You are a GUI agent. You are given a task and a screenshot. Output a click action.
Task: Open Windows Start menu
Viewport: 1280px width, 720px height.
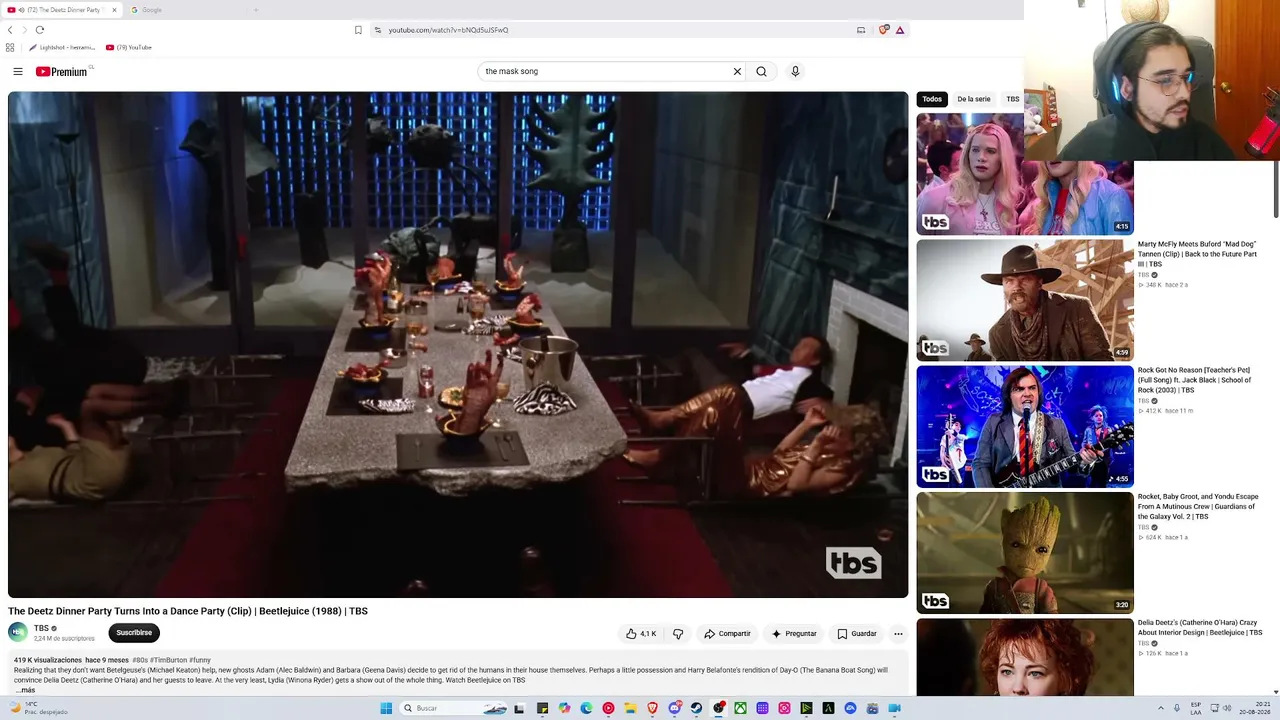pyautogui.click(x=386, y=708)
